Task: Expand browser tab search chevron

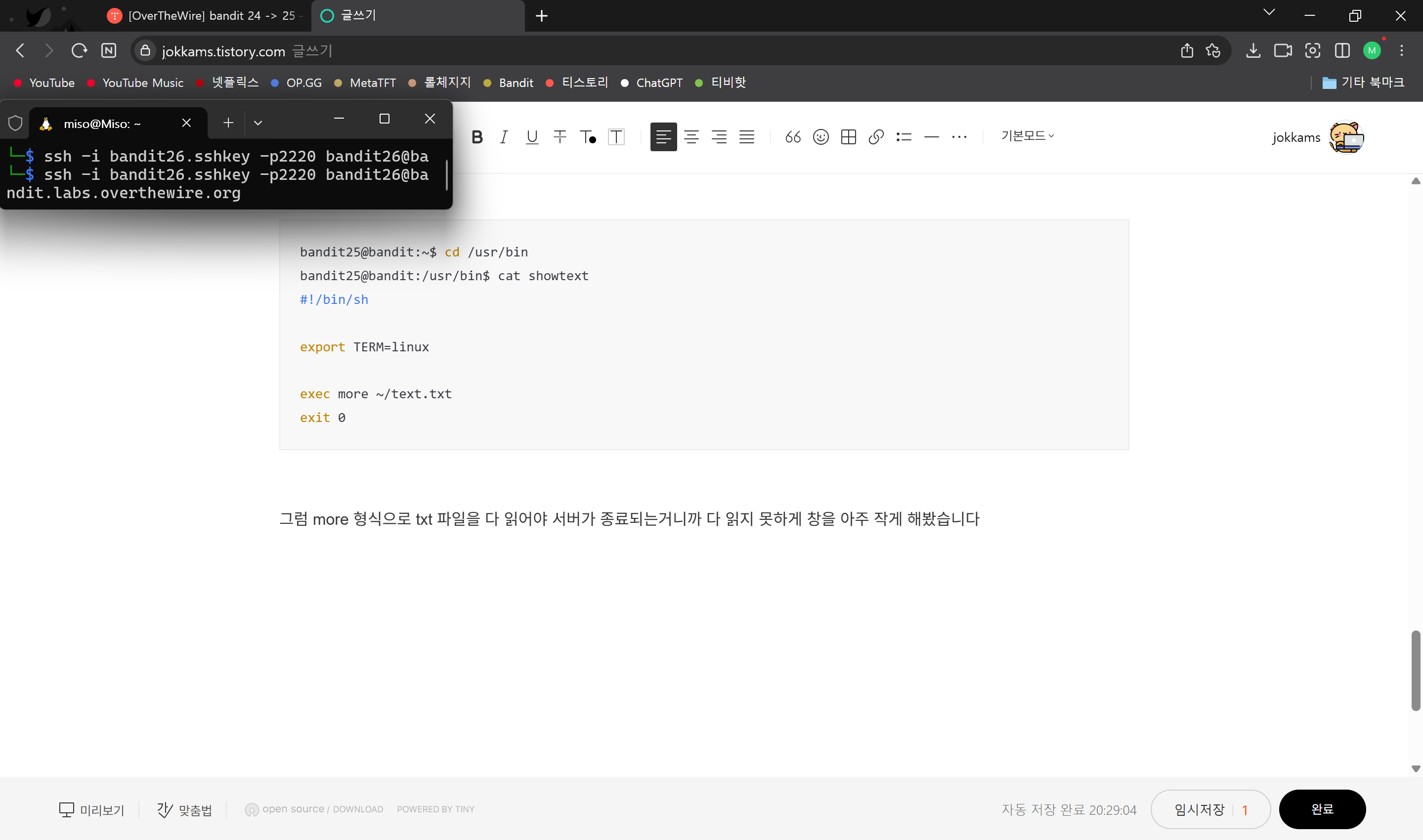Action: coord(1269,12)
